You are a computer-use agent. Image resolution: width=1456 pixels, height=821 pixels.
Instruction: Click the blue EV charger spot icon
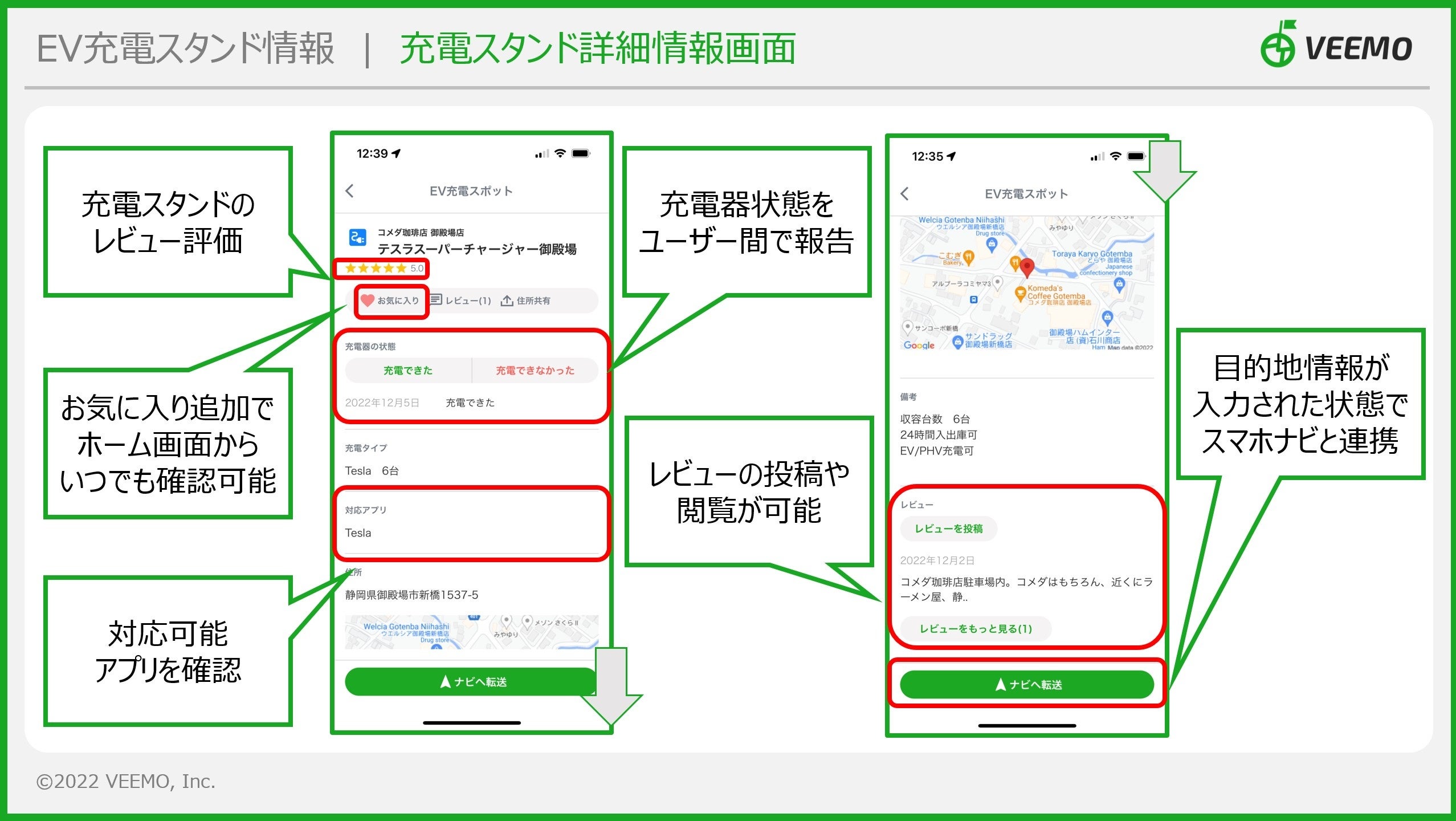[x=357, y=237]
